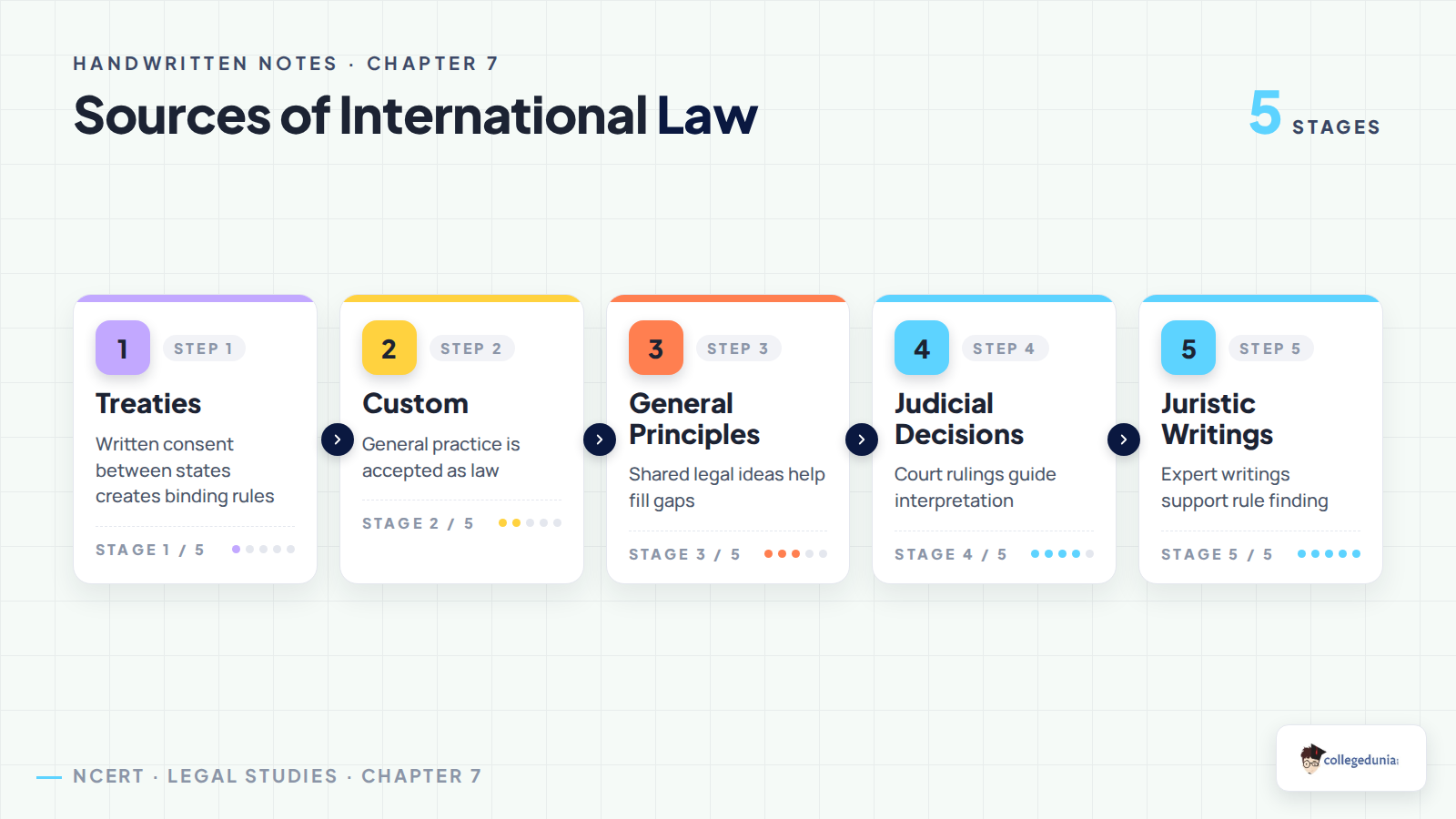1456x819 pixels.
Task: Select the Treaties heading
Action: 148,403
